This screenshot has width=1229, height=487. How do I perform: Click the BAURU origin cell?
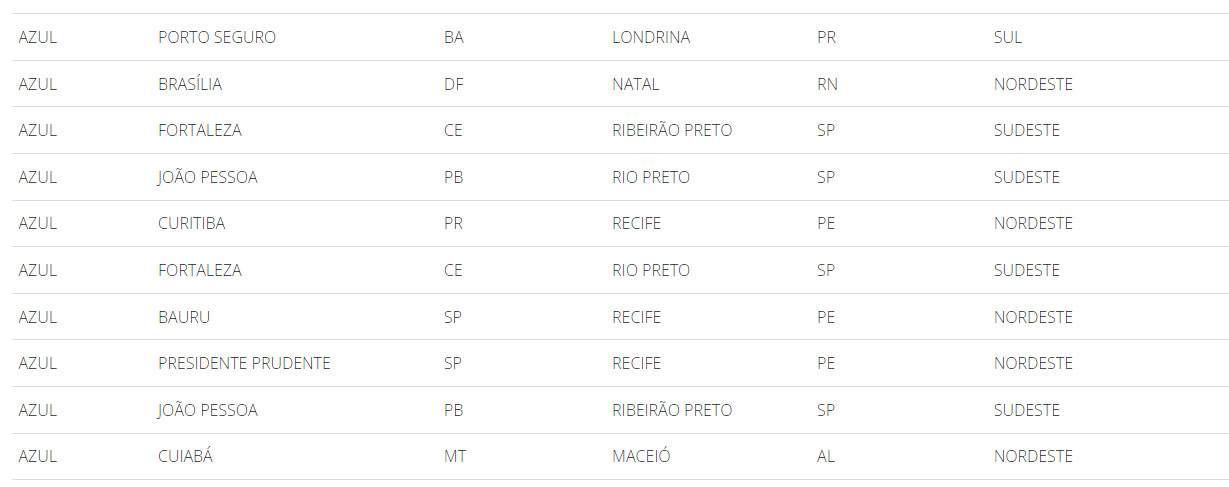pos(184,317)
